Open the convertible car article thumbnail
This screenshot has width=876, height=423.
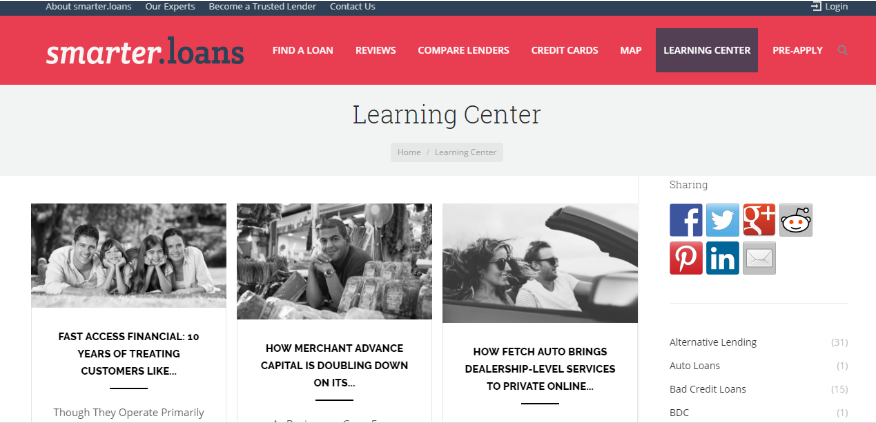540,263
